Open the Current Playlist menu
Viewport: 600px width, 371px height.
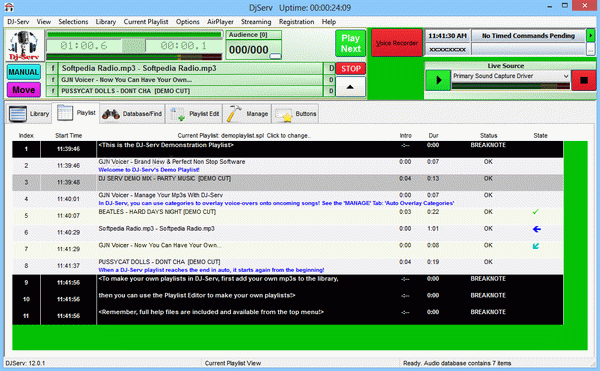point(146,22)
